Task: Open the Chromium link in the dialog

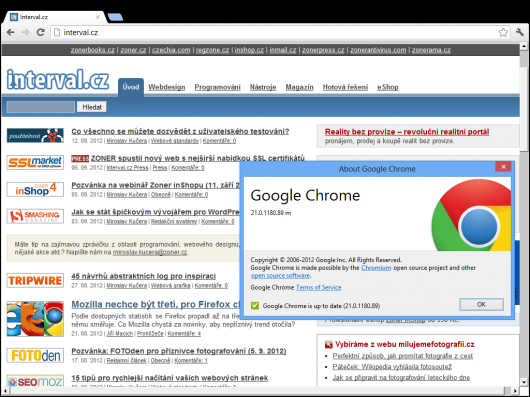Action: (376, 268)
